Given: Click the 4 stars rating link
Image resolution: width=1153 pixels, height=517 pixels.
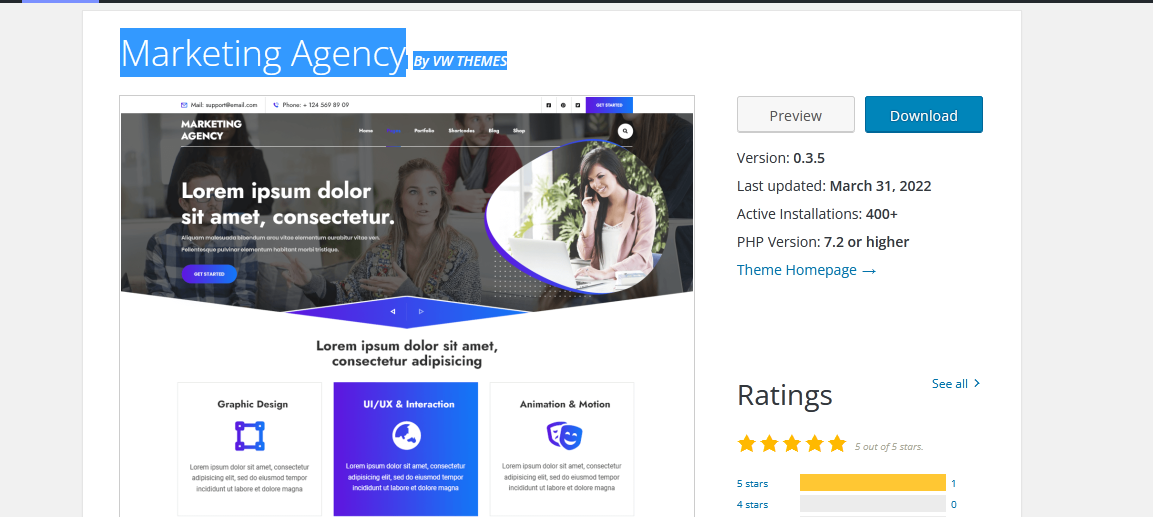Looking at the screenshot, I should 752,504.
